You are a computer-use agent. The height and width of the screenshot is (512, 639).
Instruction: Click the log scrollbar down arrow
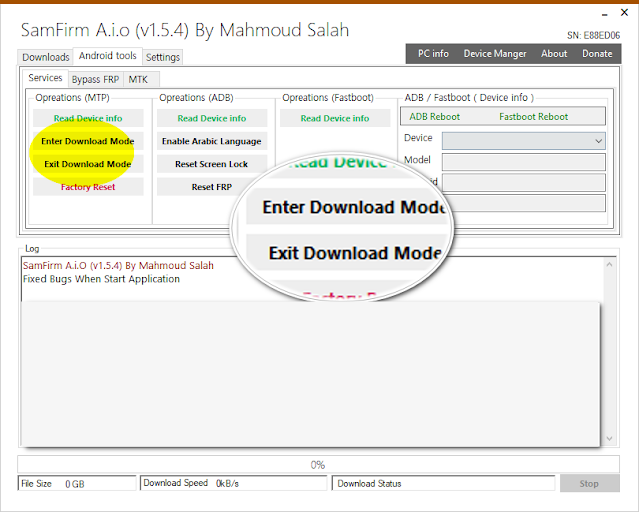[609, 439]
